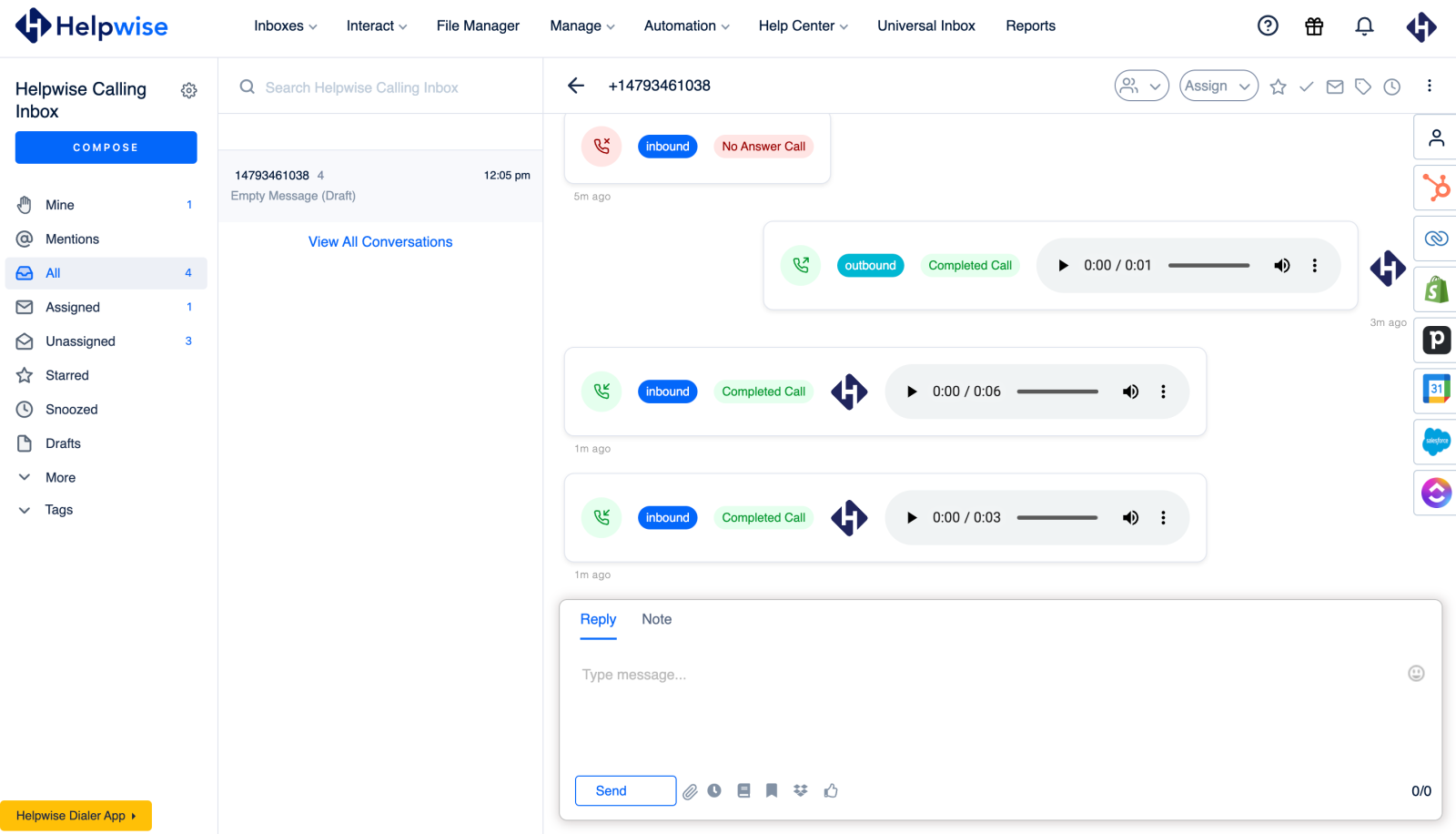Switch to the Note tab
Screen dimensions: 1456x834
(x=656, y=618)
